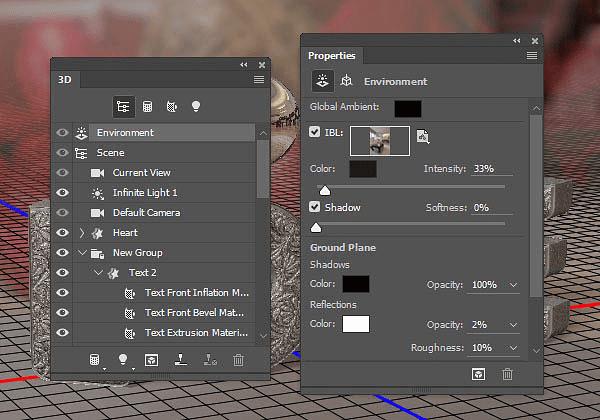Select the 3D panel tab

point(65,80)
